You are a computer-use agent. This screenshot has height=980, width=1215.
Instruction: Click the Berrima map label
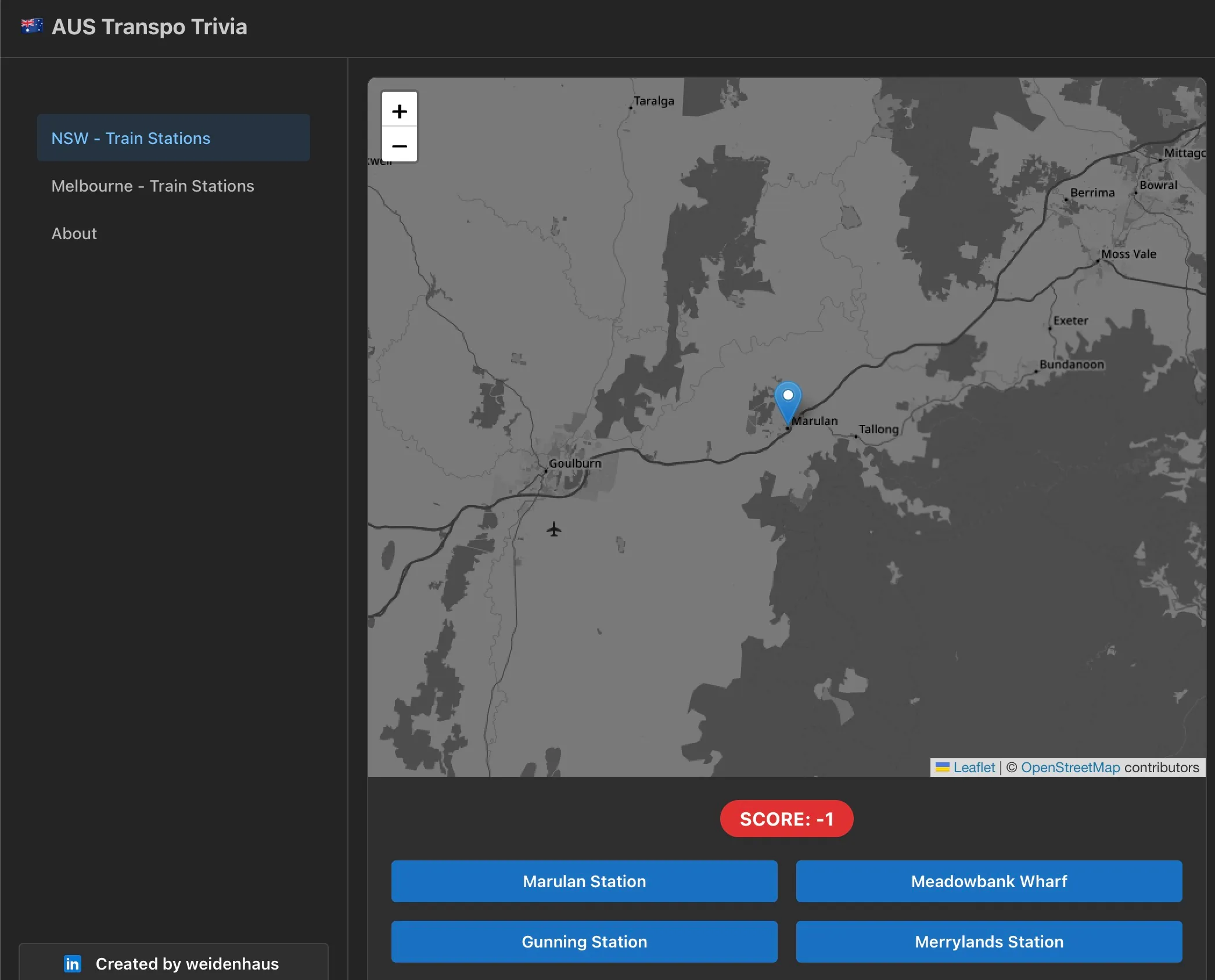tap(1092, 193)
